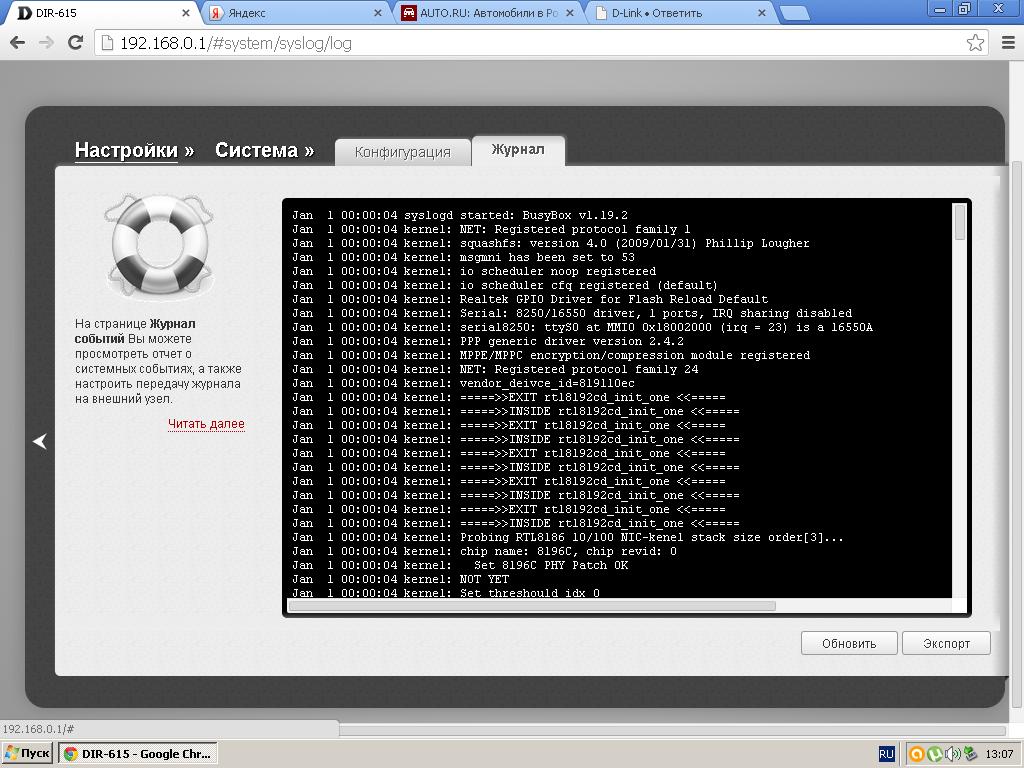This screenshot has width=1024, height=768.
Task: Collapse the side panel with left arrow
Action: click(40, 441)
